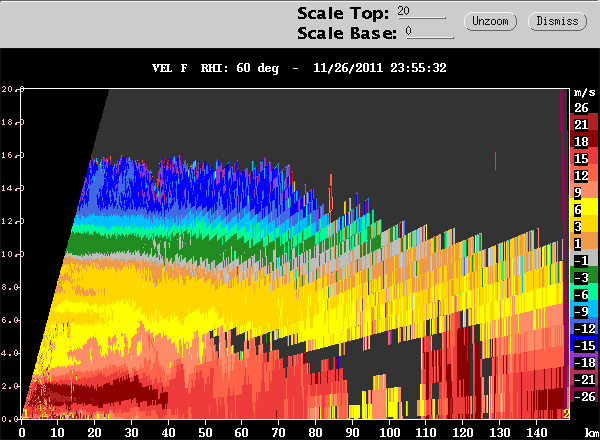This screenshot has width=600, height=440.
Task: Click the m/s units label
Action: [x=584, y=93]
